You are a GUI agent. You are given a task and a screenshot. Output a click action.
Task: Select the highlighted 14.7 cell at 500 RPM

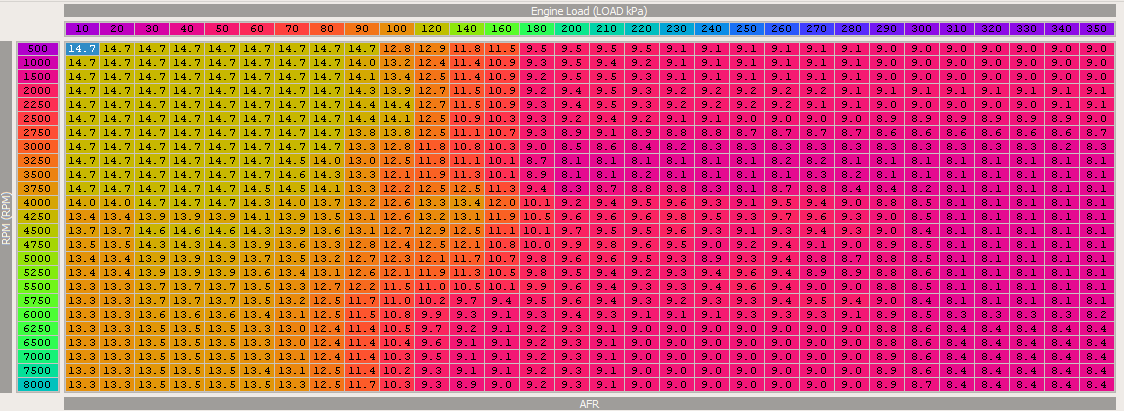pos(82,48)
